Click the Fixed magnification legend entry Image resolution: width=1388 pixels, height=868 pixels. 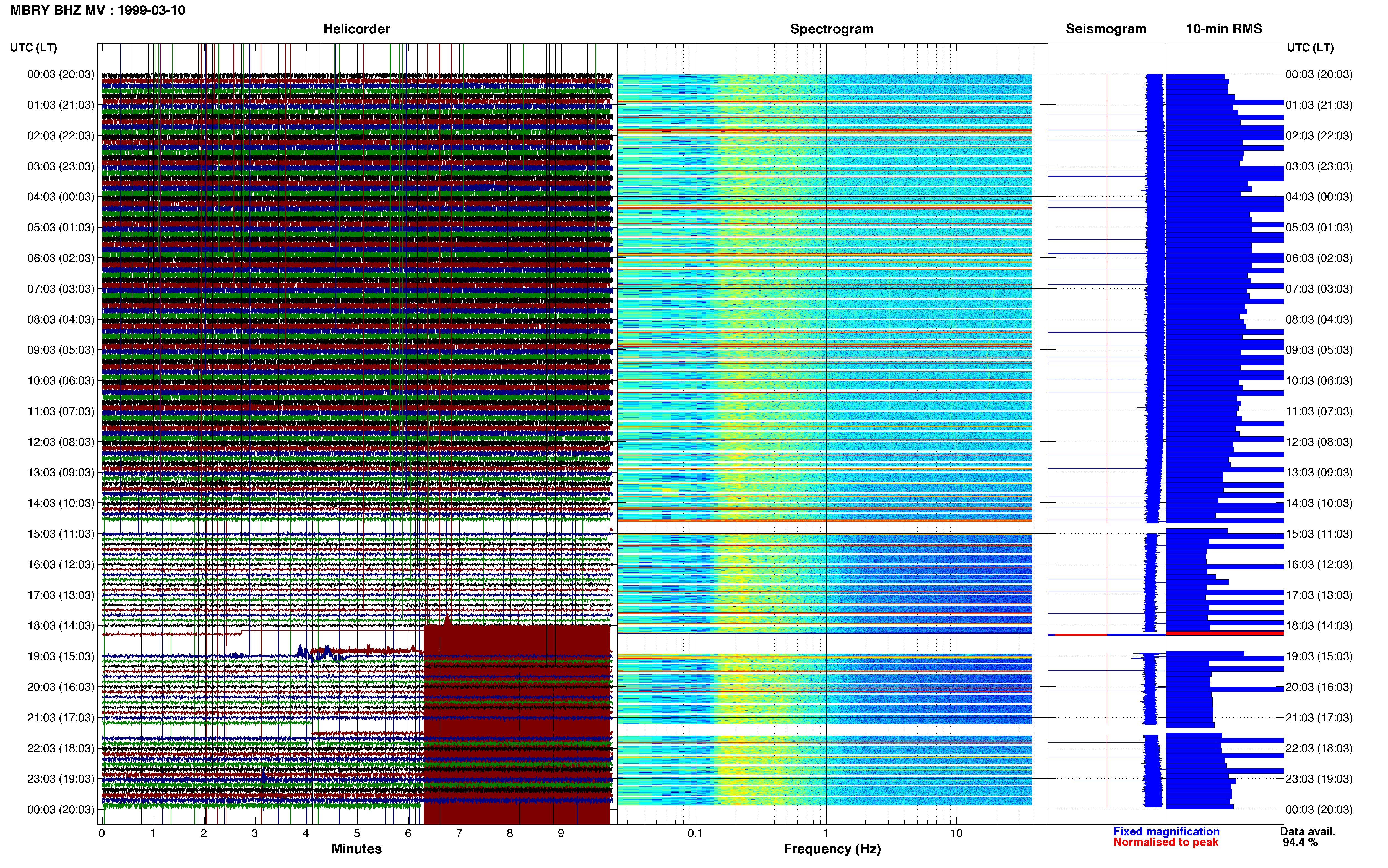1166,831
